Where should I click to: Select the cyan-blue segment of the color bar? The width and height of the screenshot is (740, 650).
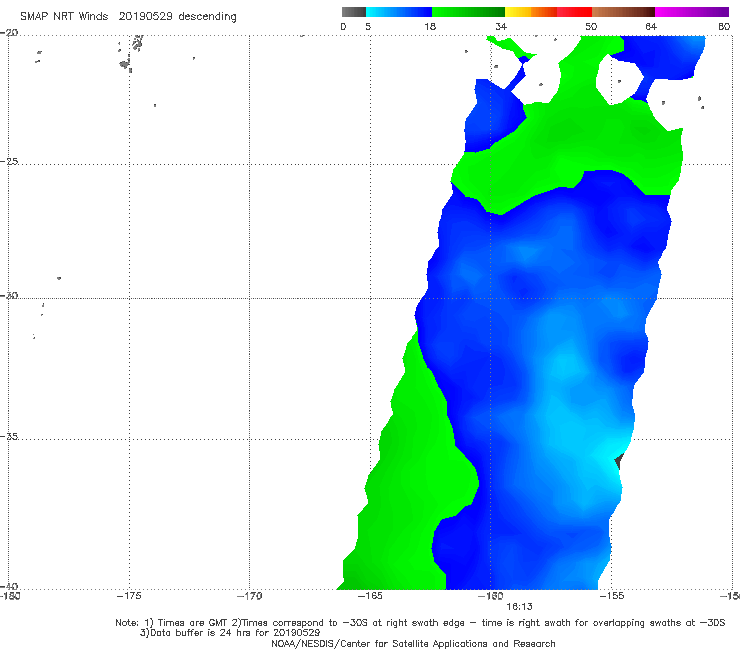pos(399,12)
